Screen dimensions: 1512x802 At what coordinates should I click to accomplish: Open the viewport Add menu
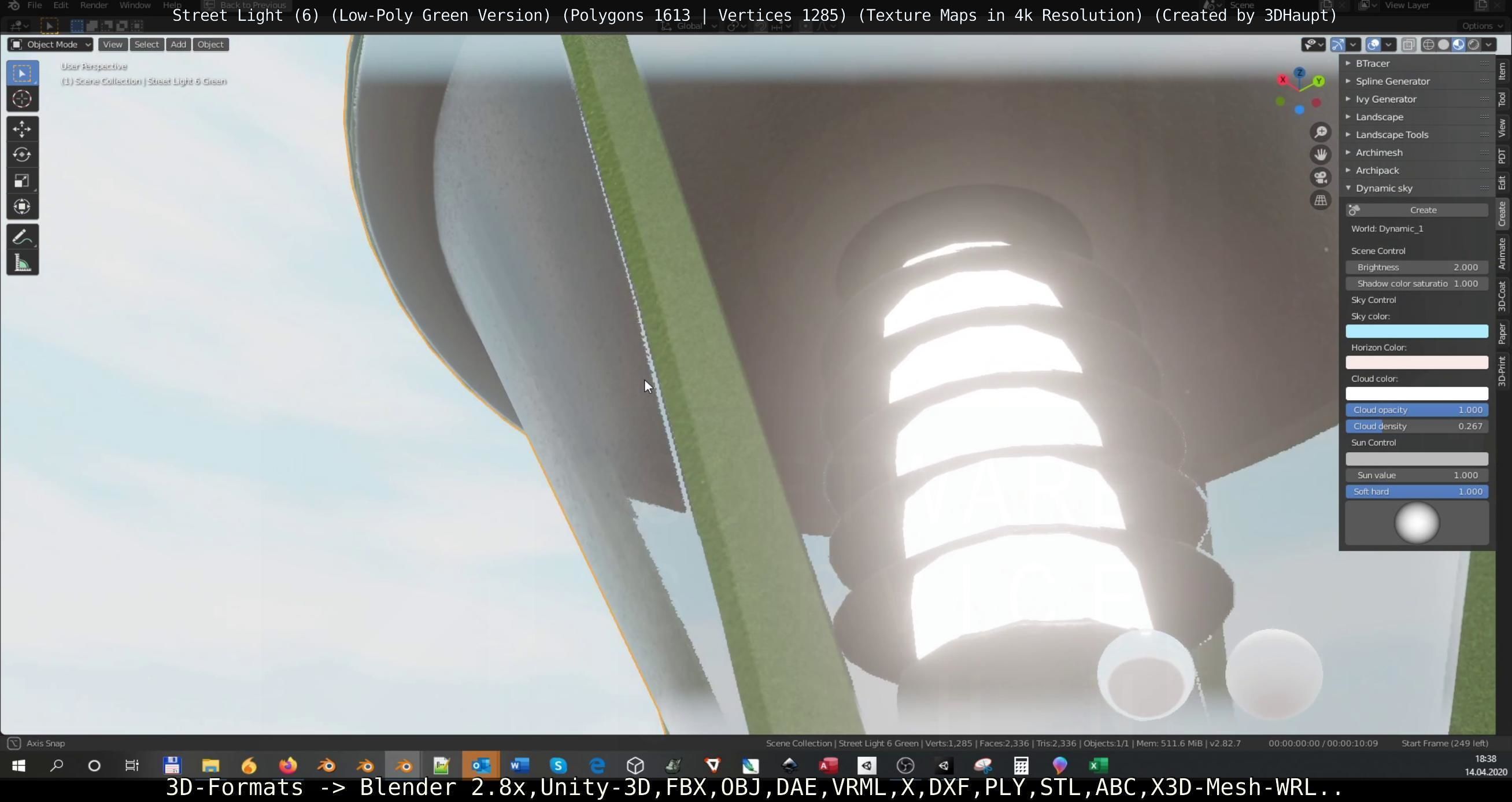point(179,45)
